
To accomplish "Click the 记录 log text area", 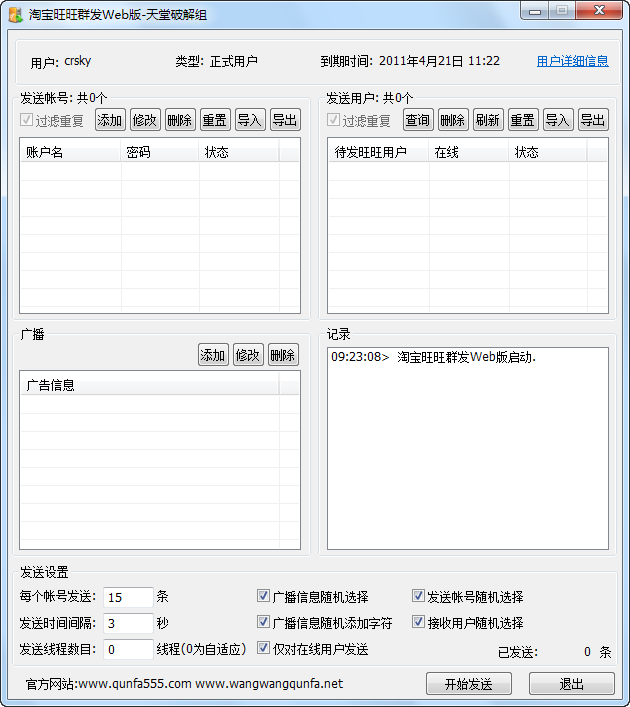I will [x=468, y=448].
